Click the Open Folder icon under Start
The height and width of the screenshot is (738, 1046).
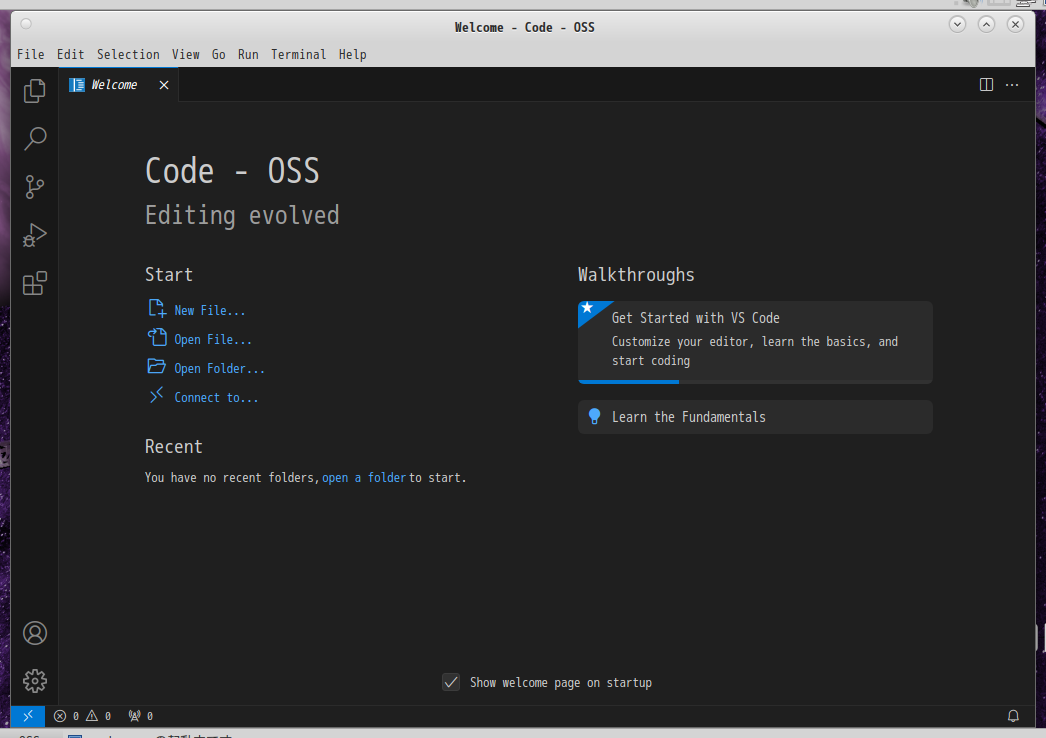coord(157,366)
